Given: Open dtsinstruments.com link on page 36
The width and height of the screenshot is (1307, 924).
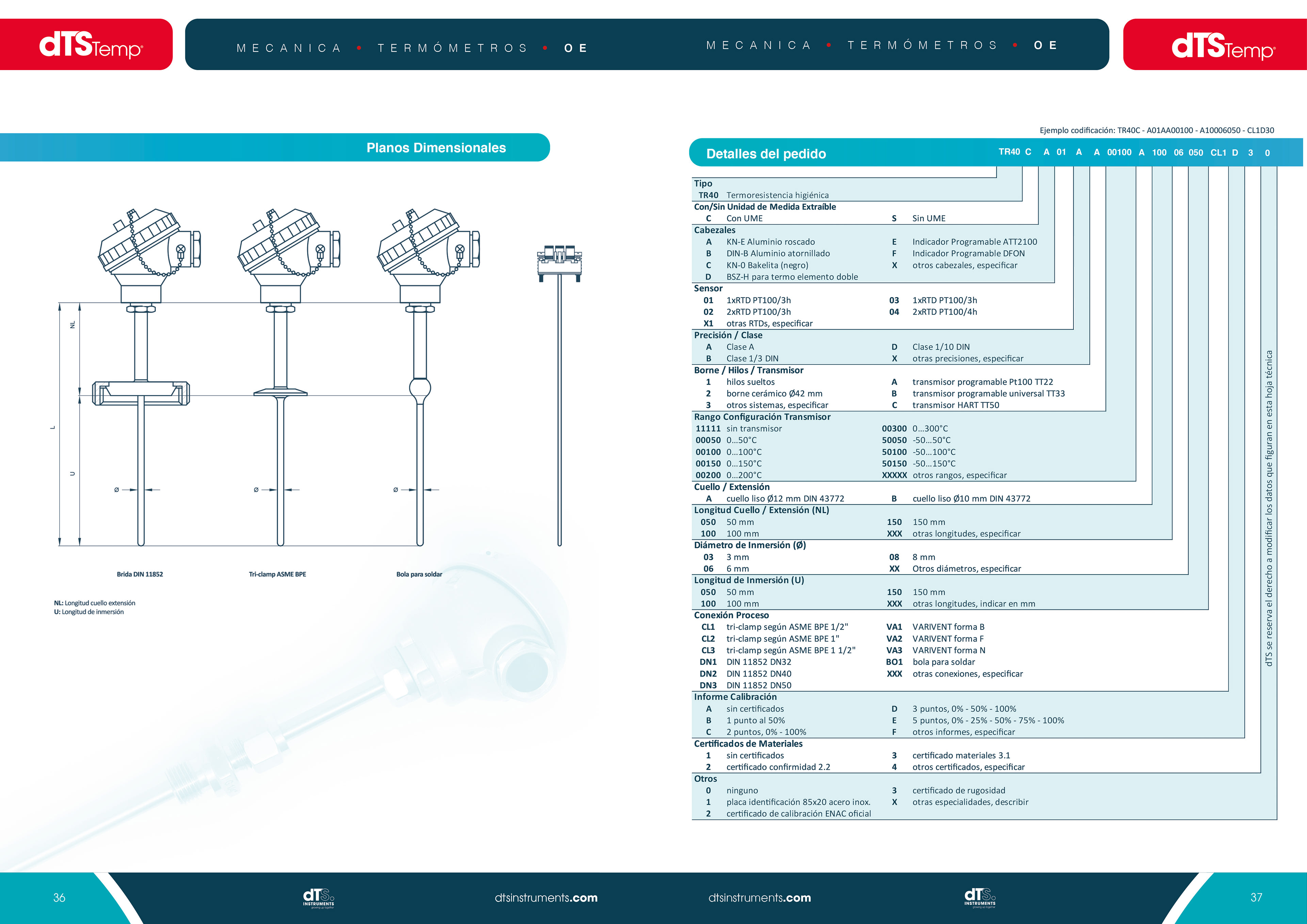Looking at the screenshot, I should pos(546,898).
